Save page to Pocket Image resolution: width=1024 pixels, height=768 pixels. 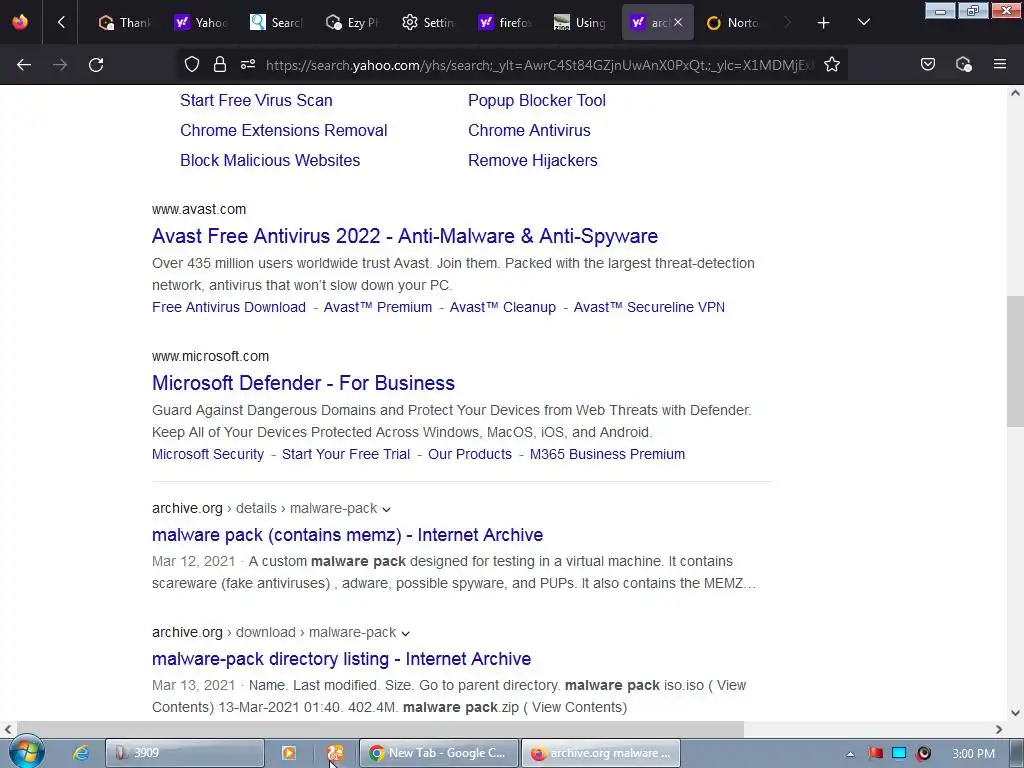(927, 64)
